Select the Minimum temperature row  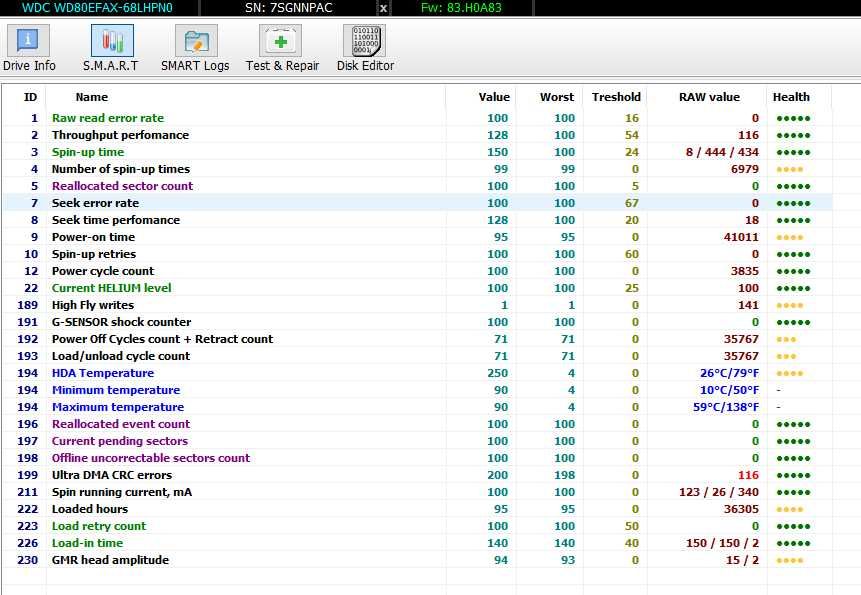click(x=417, y=390)
